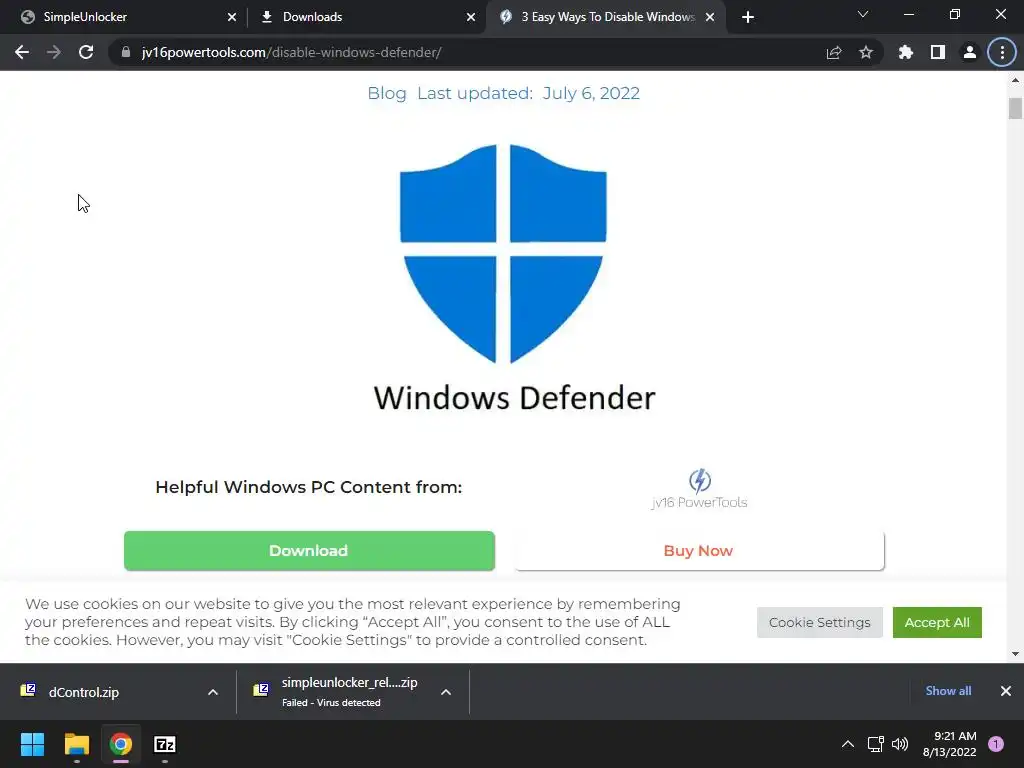1024x768 pixels.
Task: Click the Windows Defender shield image
Action: (x=504, y=253)
